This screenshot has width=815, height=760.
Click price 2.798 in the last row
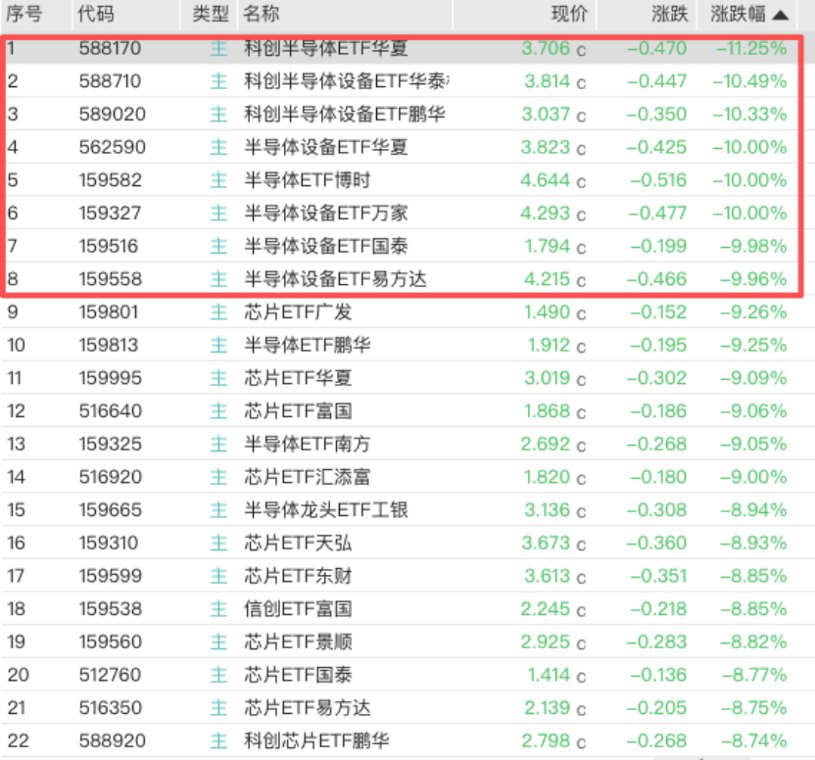(x=546, y=741)
